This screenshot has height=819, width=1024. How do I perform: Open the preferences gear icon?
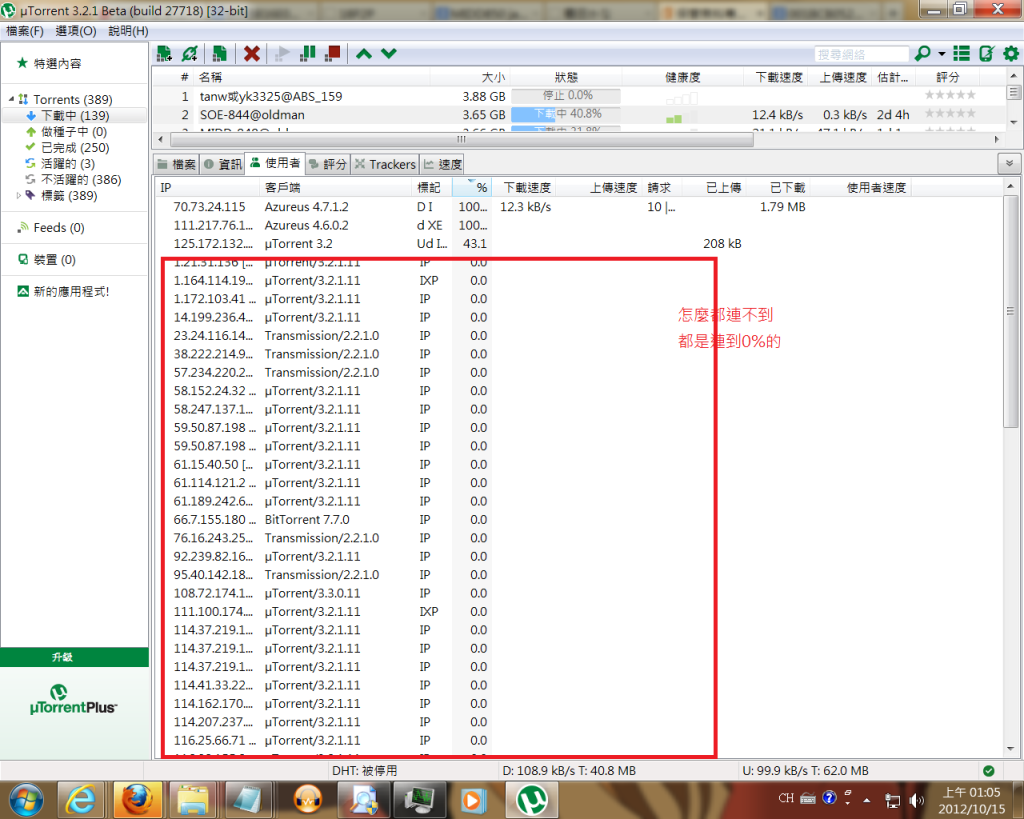(1011, 53)
